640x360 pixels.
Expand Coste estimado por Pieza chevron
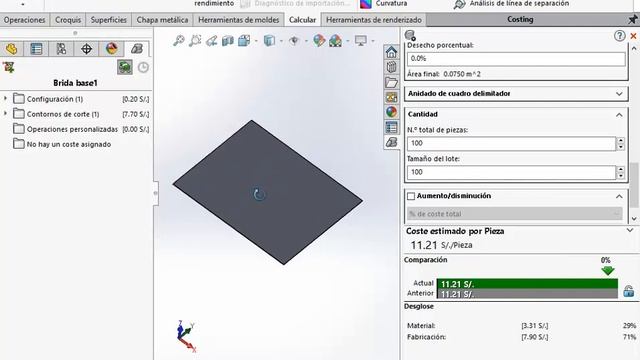(x=630, y=231)
